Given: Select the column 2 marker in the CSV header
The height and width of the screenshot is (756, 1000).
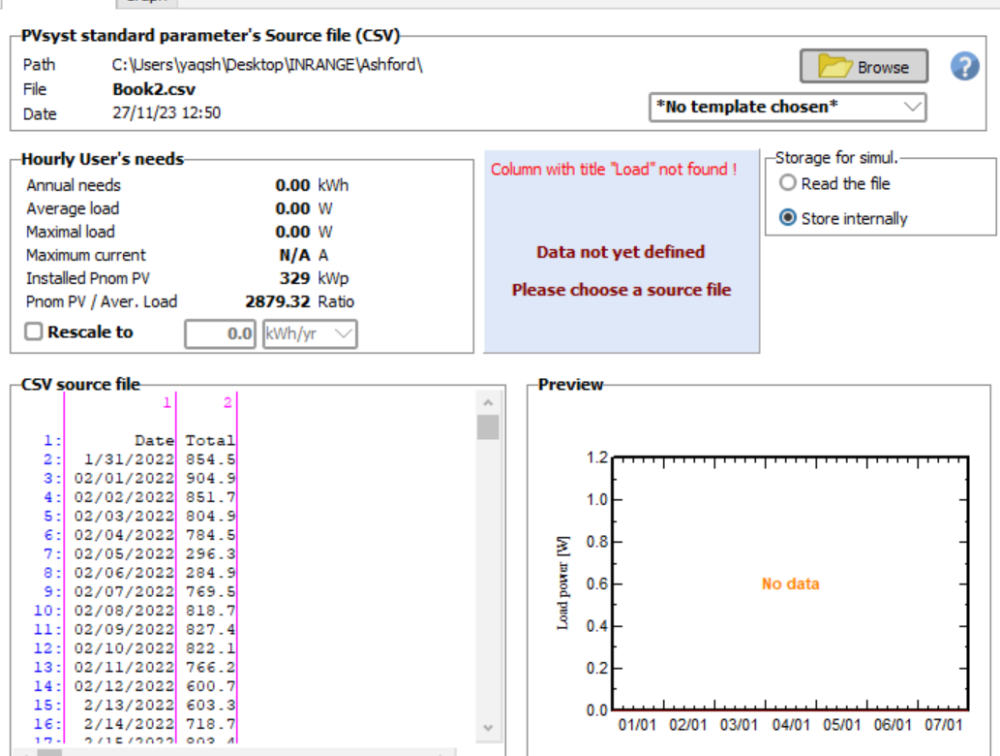Looking at the screenshot, I should pyautogui.click(x=228, y=402).
